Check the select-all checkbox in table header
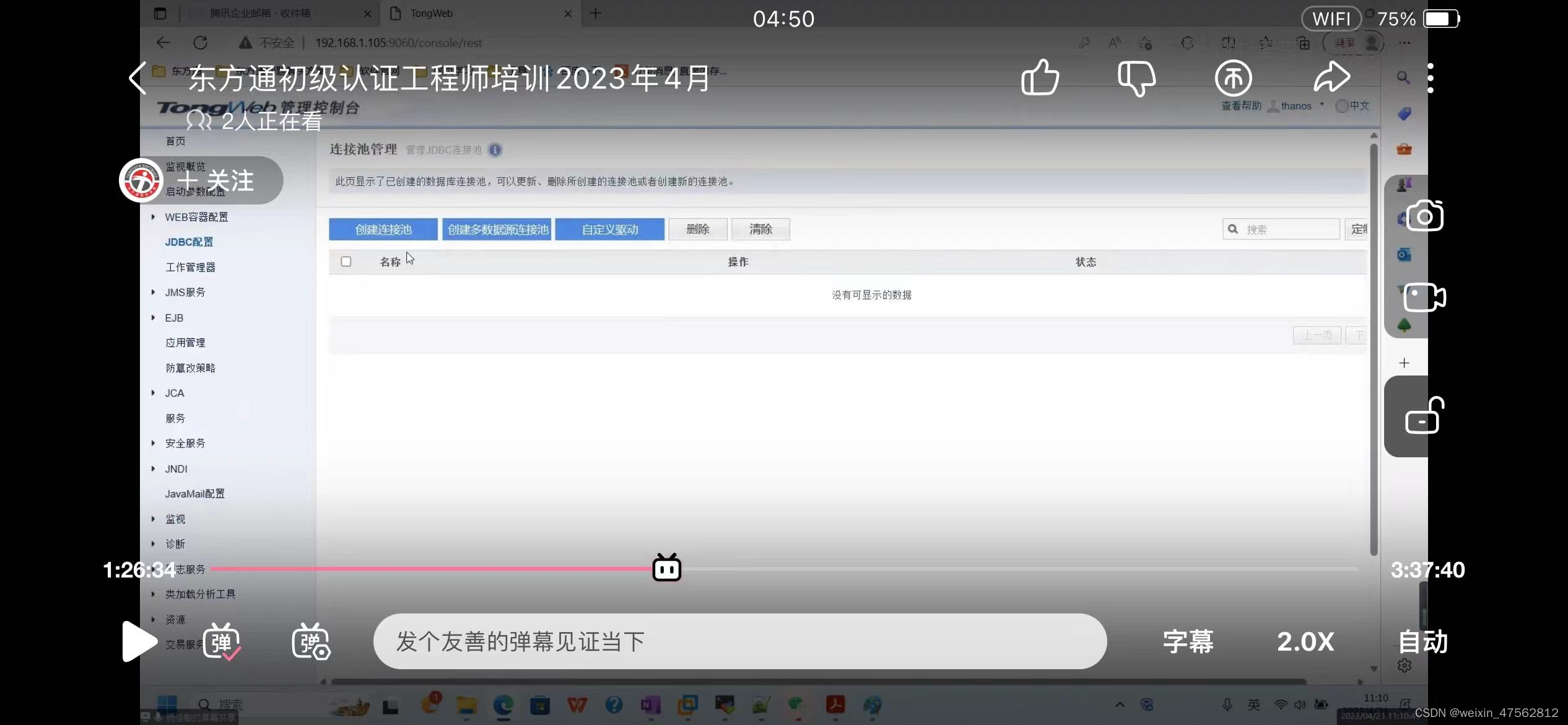 pyautogui.click(x=346, y=261)
